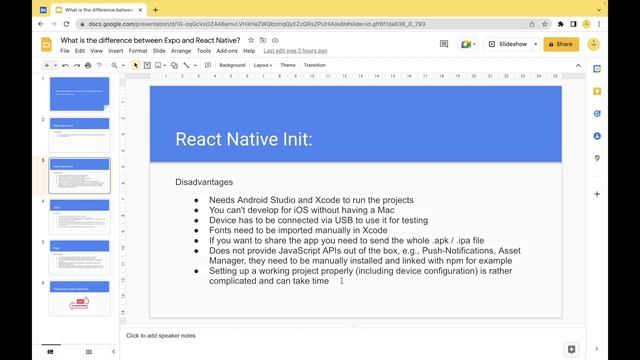
Task: Click the Undo icon
Action: (65, 65)
